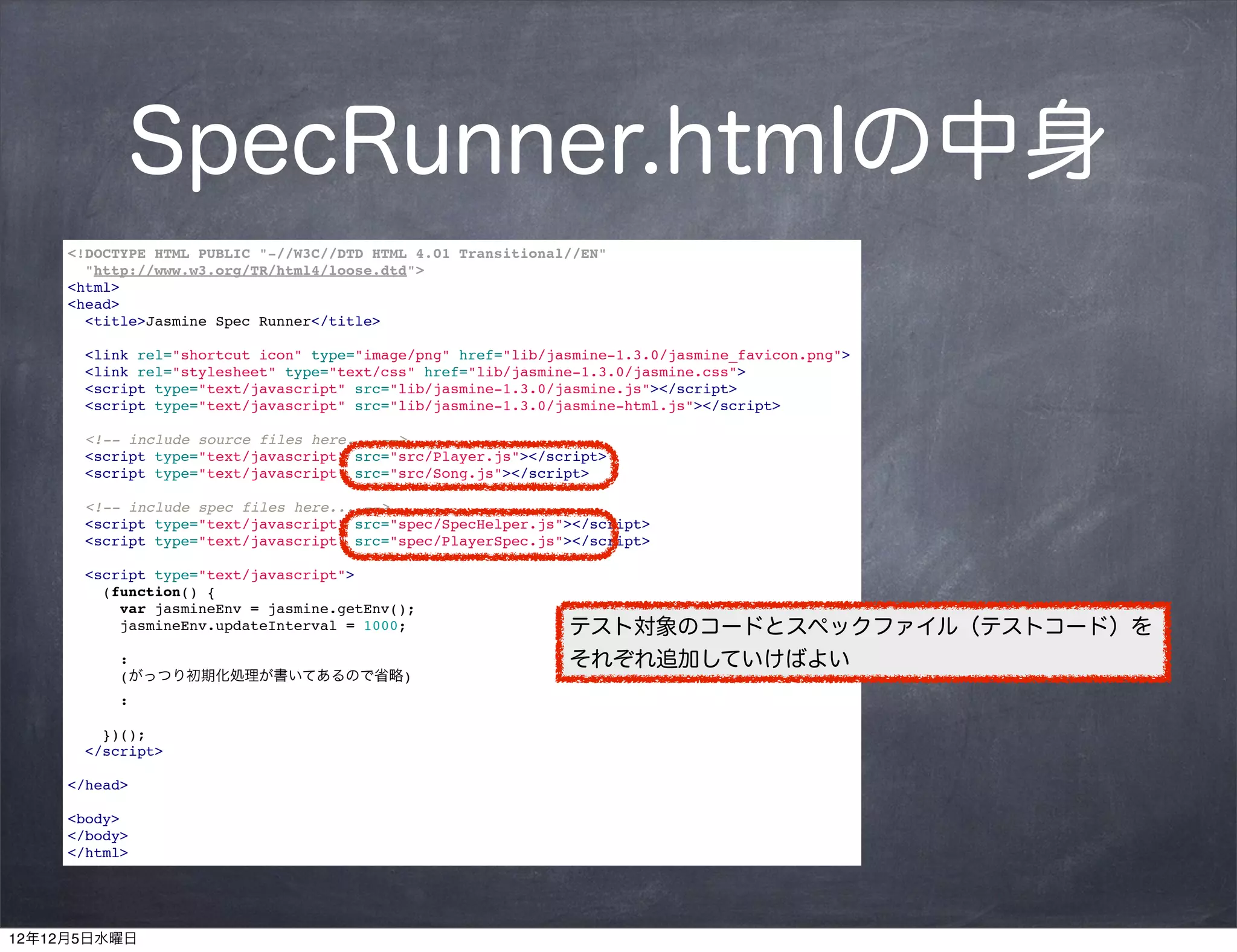Screen dimensions: 1237x952
Task: Click the w3.org loose.dtd URL link
Action: (x=250, y=271)
